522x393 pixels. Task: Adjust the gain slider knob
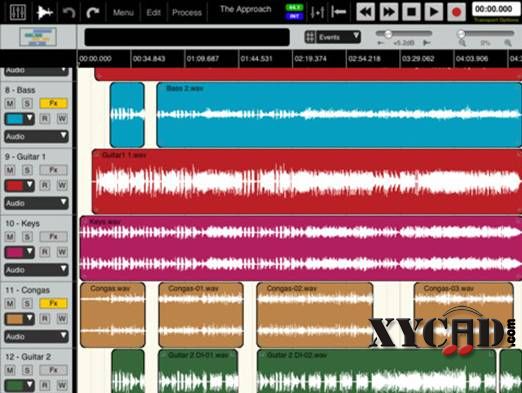click(x=388, y=34)
